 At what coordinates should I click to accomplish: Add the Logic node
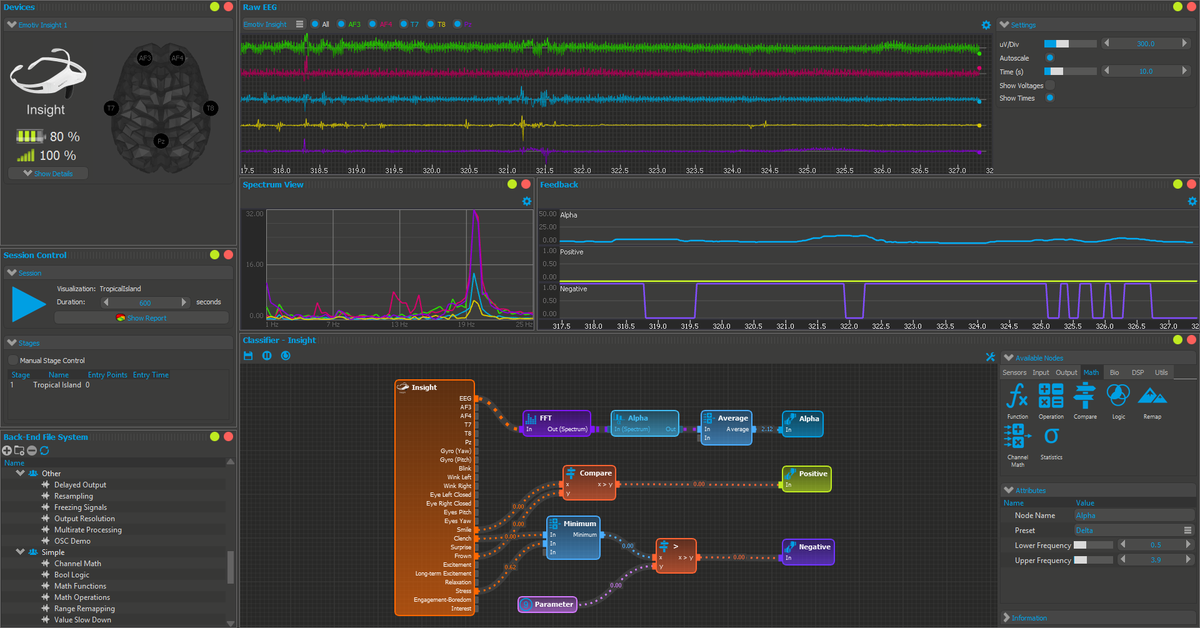(1118, 401)
